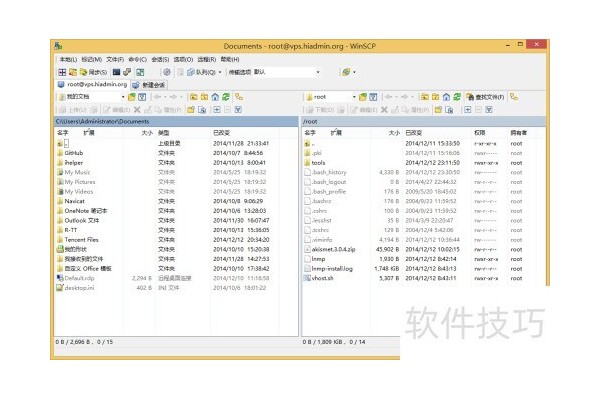Screen dimensions: 600x400
Task: Switch to root@vps.hiadmin.org session tab
Action: pos(92,84)
